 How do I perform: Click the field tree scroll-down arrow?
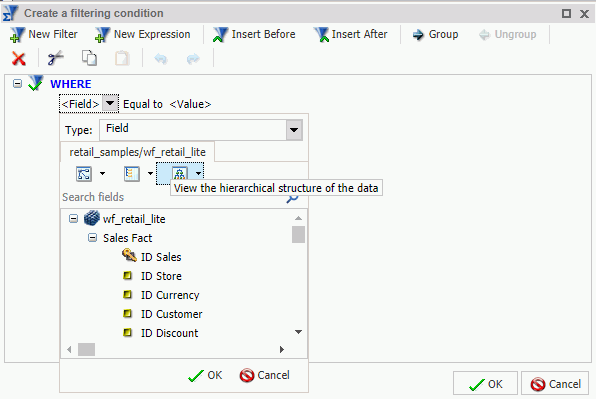[298, 332]
